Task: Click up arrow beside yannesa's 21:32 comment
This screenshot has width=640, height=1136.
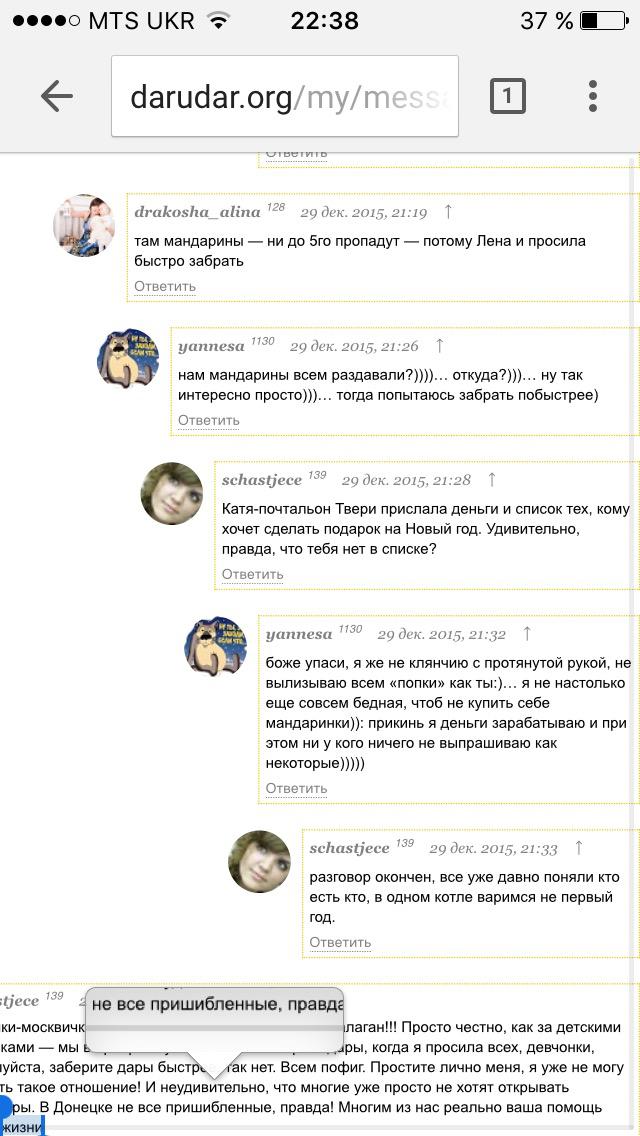Action: [527, 634]
